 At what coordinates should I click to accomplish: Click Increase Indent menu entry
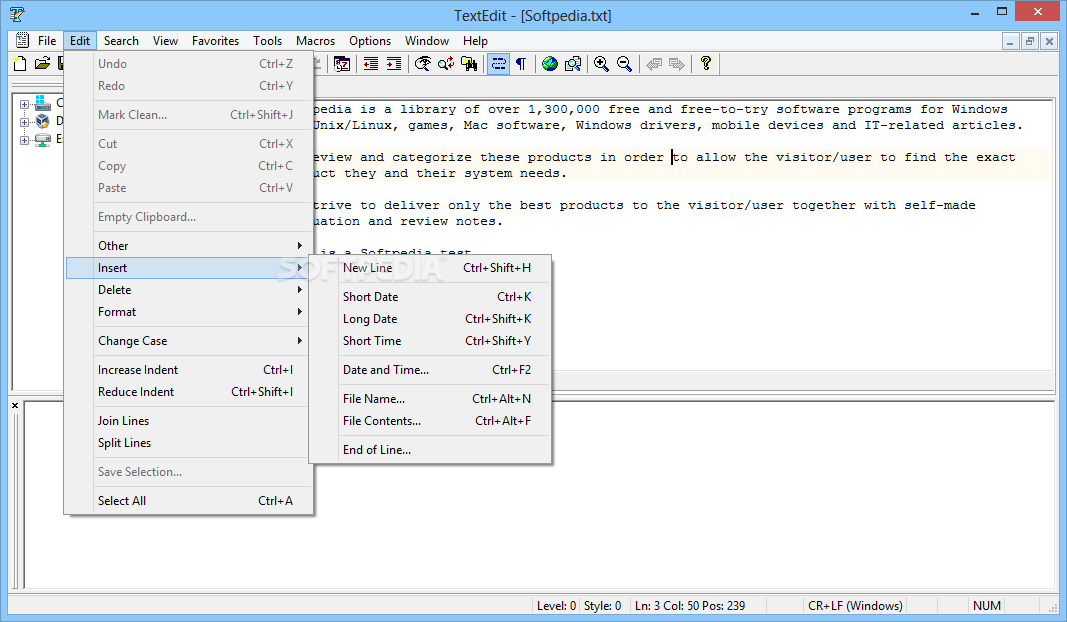pos(188,370)
